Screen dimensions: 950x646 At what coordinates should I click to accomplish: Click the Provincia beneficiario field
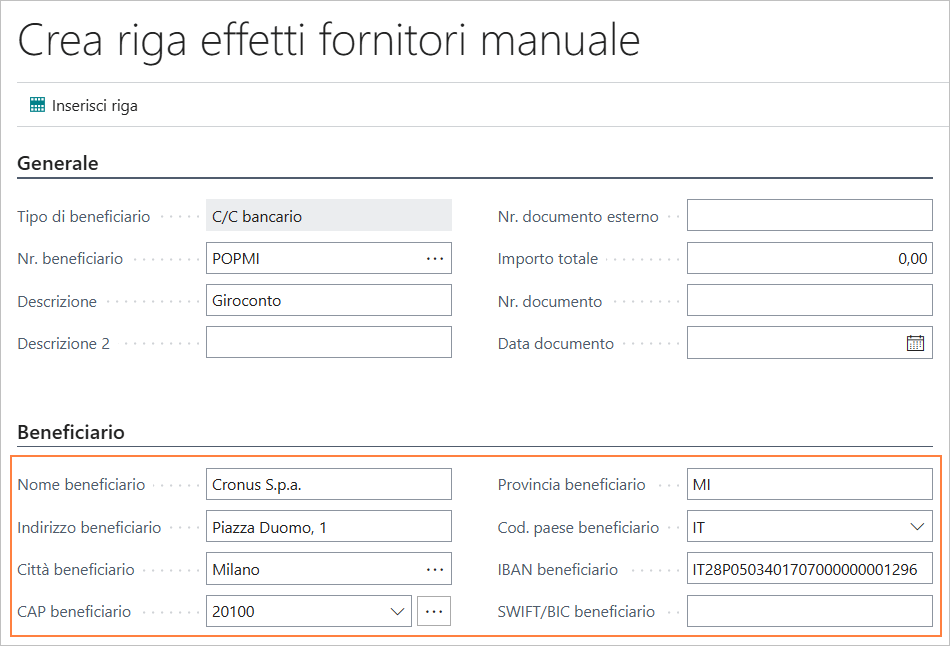[x=809, y=485]
